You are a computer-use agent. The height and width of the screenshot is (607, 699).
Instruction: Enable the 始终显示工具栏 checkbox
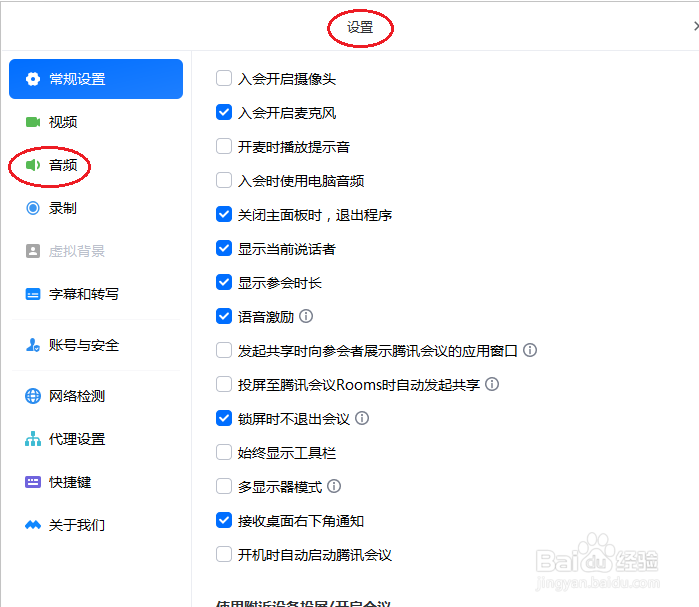click(x=224, y=452)
